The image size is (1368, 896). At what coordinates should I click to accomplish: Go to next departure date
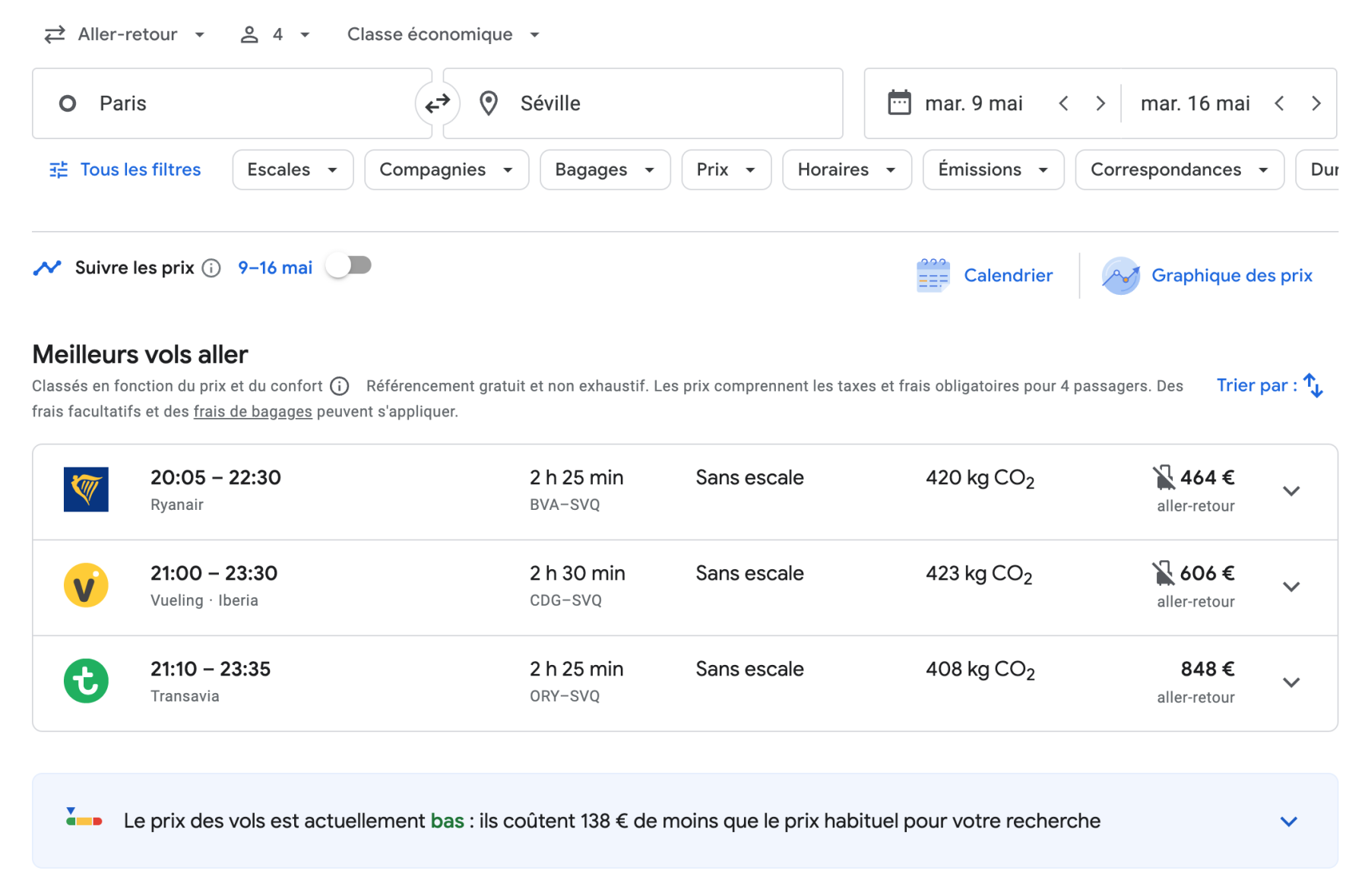pyautogui.click(x=1100, y=103)
